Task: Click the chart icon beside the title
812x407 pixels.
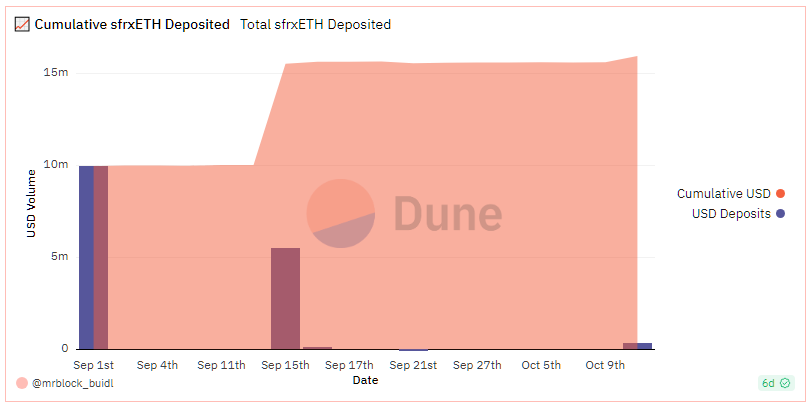Action: [22, 24]
